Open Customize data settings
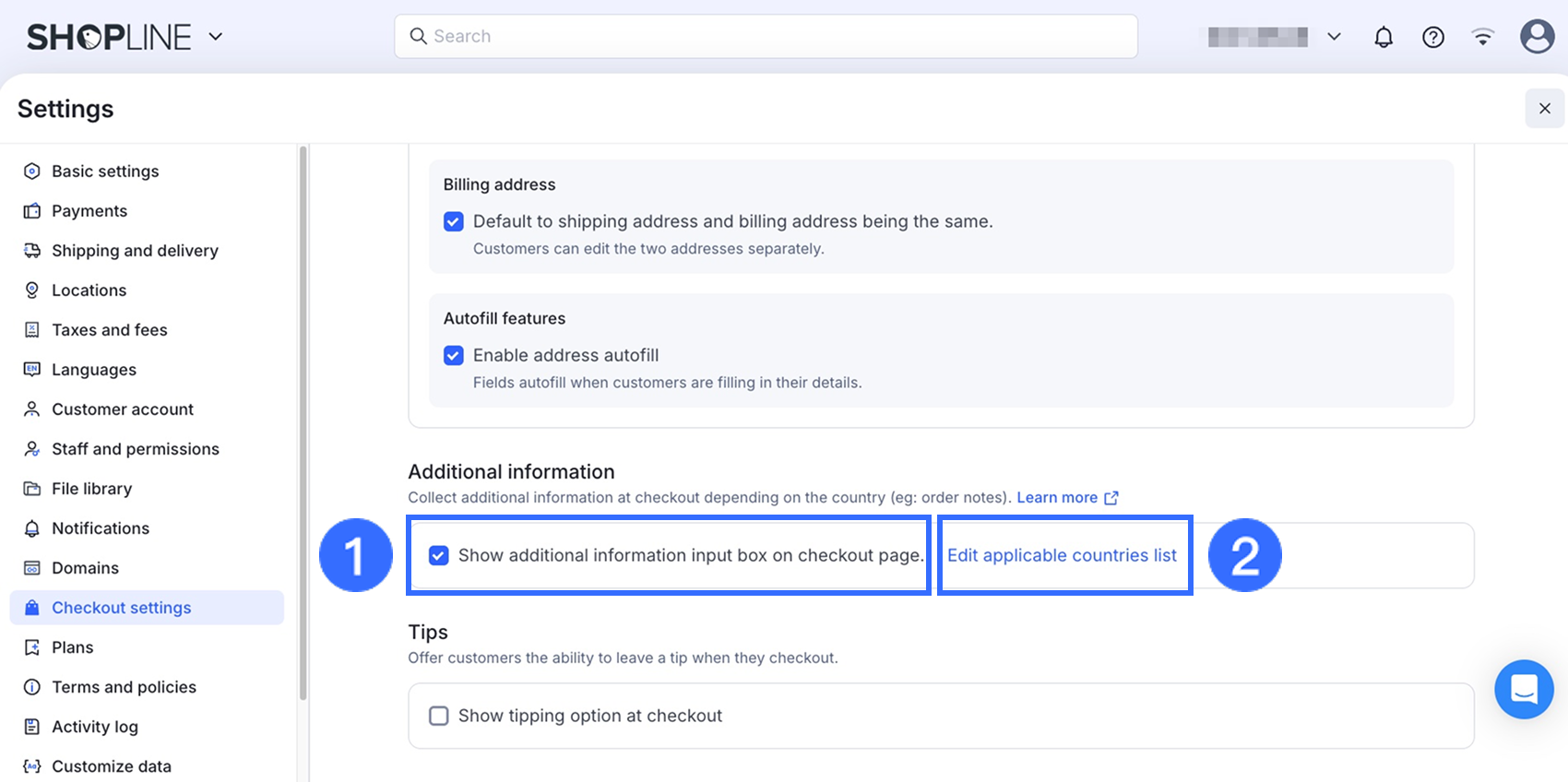 (x=147, y=766)
